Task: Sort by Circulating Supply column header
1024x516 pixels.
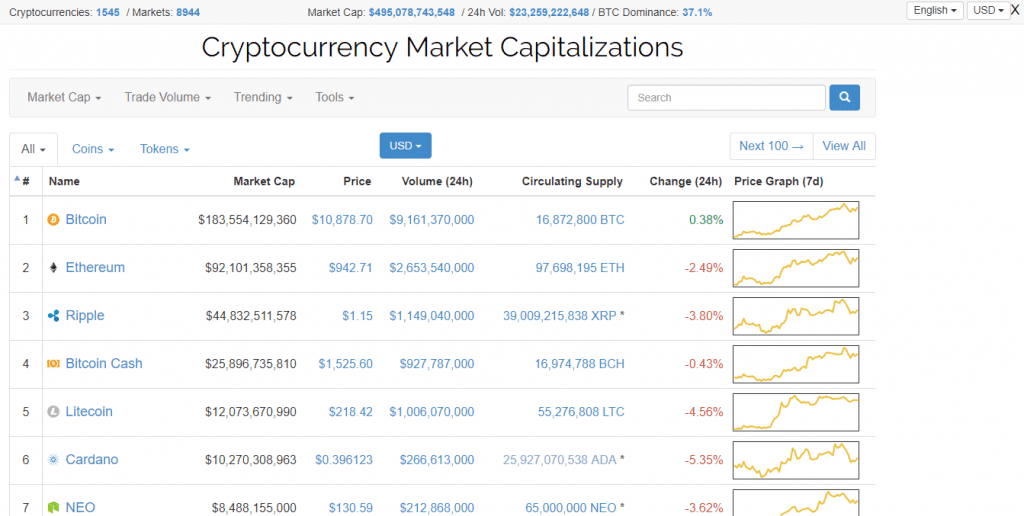Action: [572, 182]
